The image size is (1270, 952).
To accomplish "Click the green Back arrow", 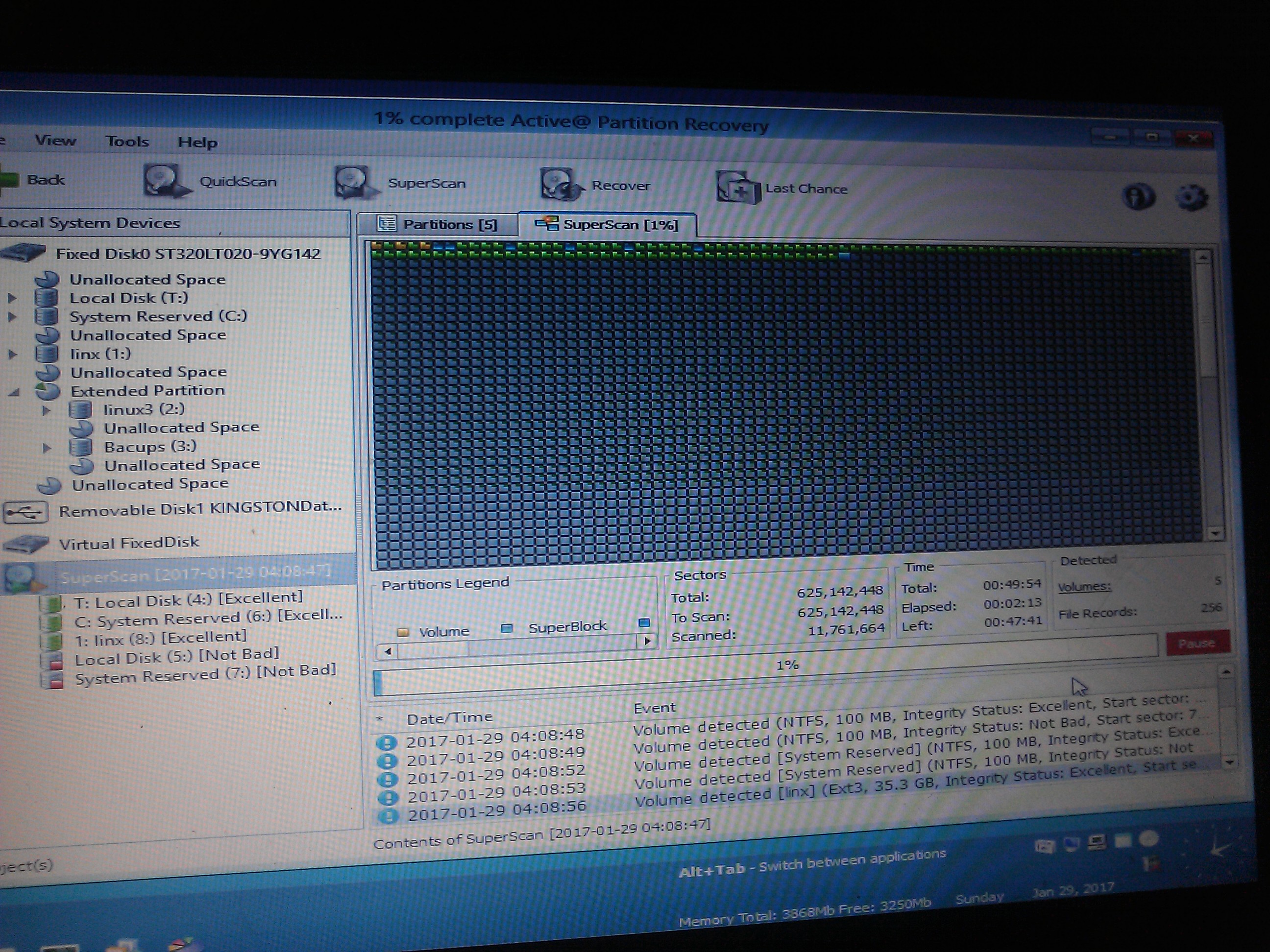I will coord(10,180).
